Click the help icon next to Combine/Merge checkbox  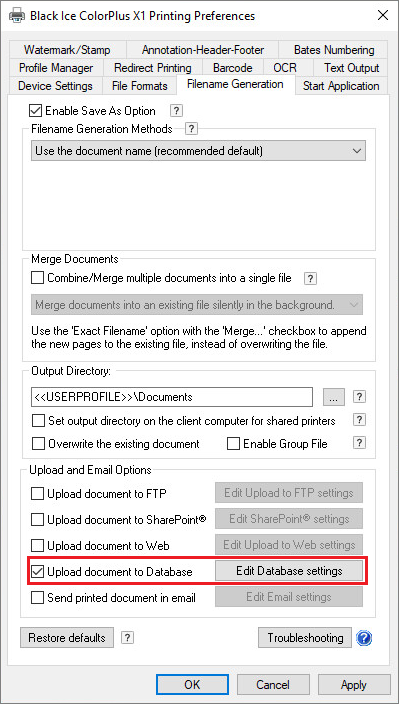point(310,278)
